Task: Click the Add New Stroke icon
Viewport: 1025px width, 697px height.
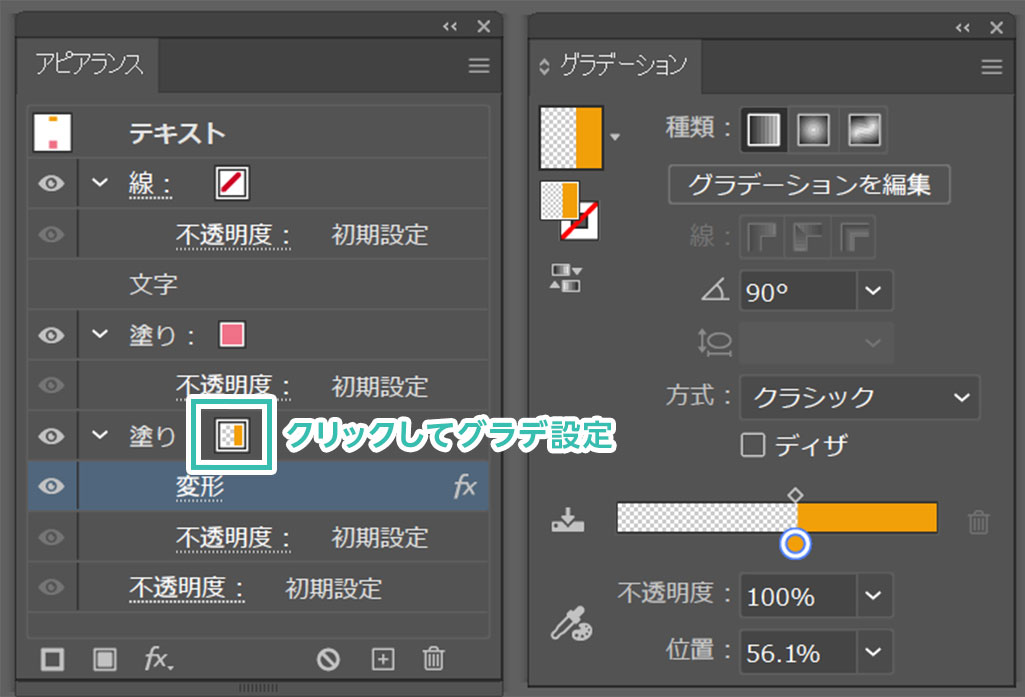Action: [x=52, y=659]
